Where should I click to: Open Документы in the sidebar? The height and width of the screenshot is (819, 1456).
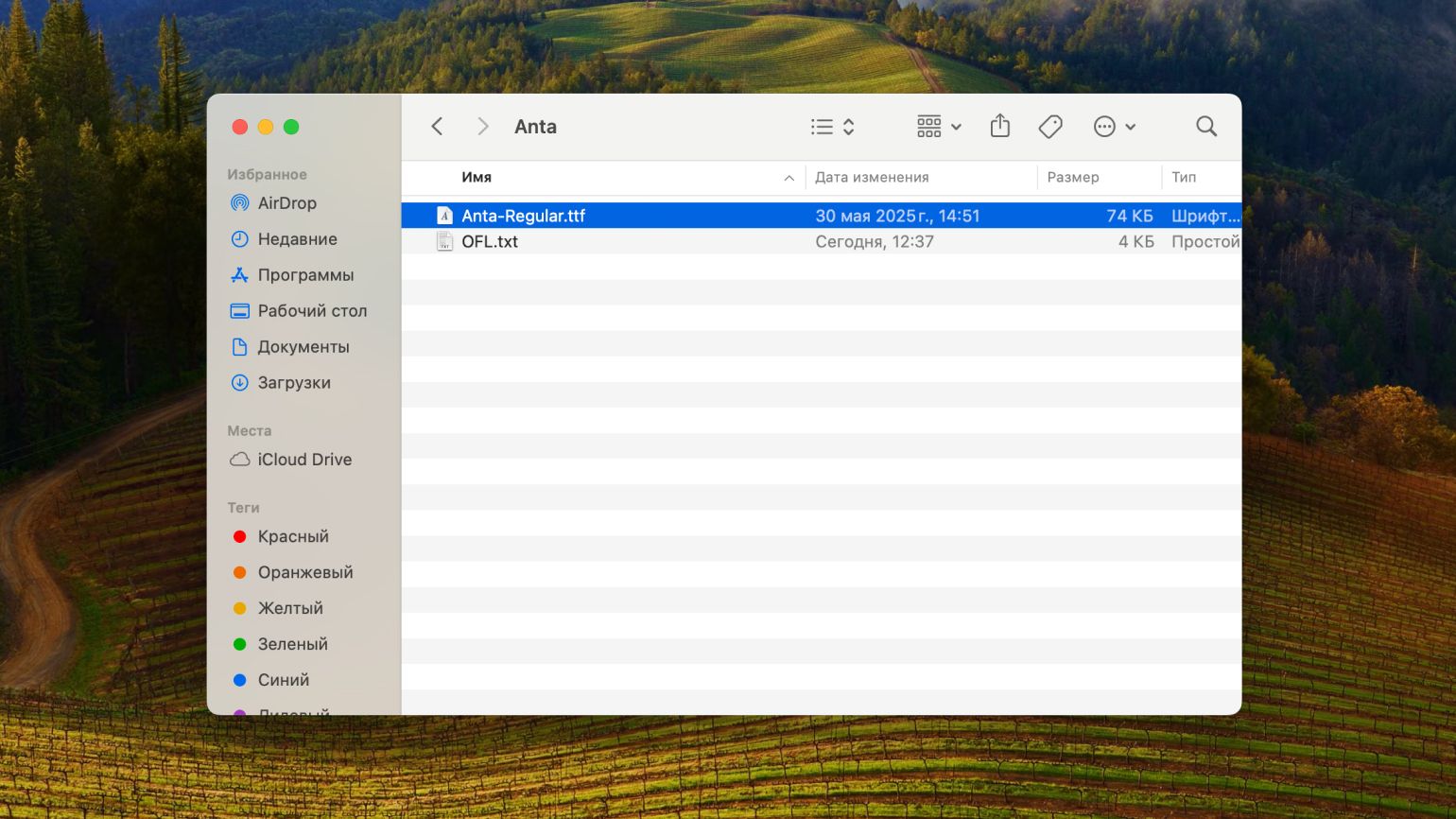point(303,347)
